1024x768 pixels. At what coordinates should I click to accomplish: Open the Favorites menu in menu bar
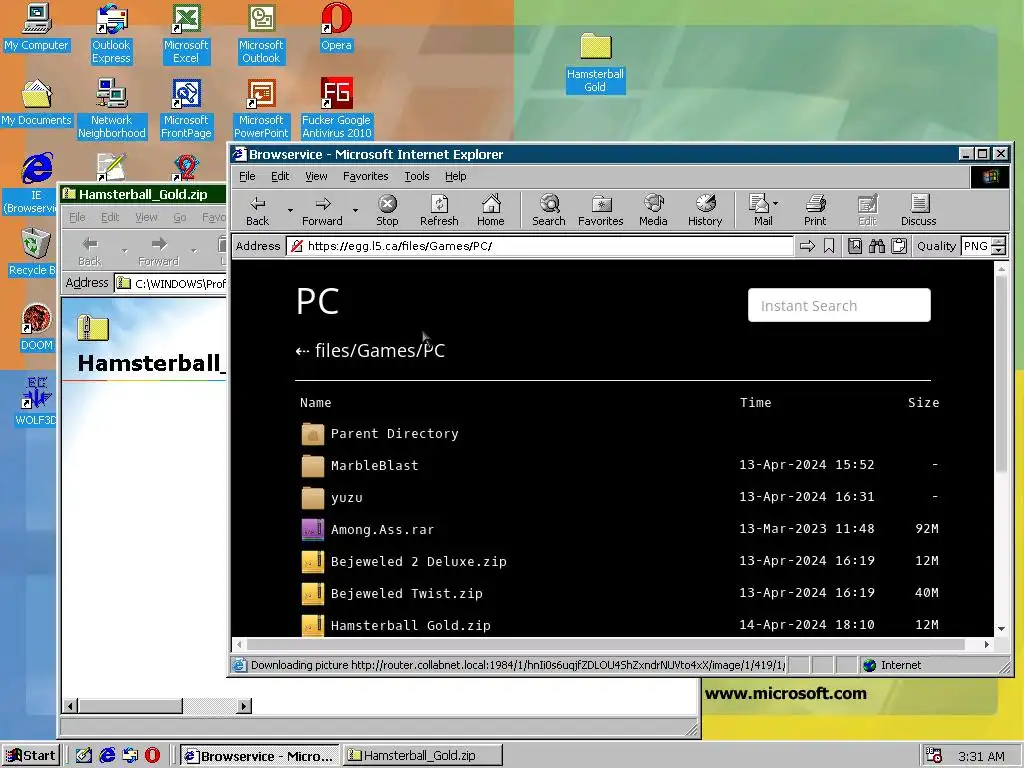click(366, 176)
